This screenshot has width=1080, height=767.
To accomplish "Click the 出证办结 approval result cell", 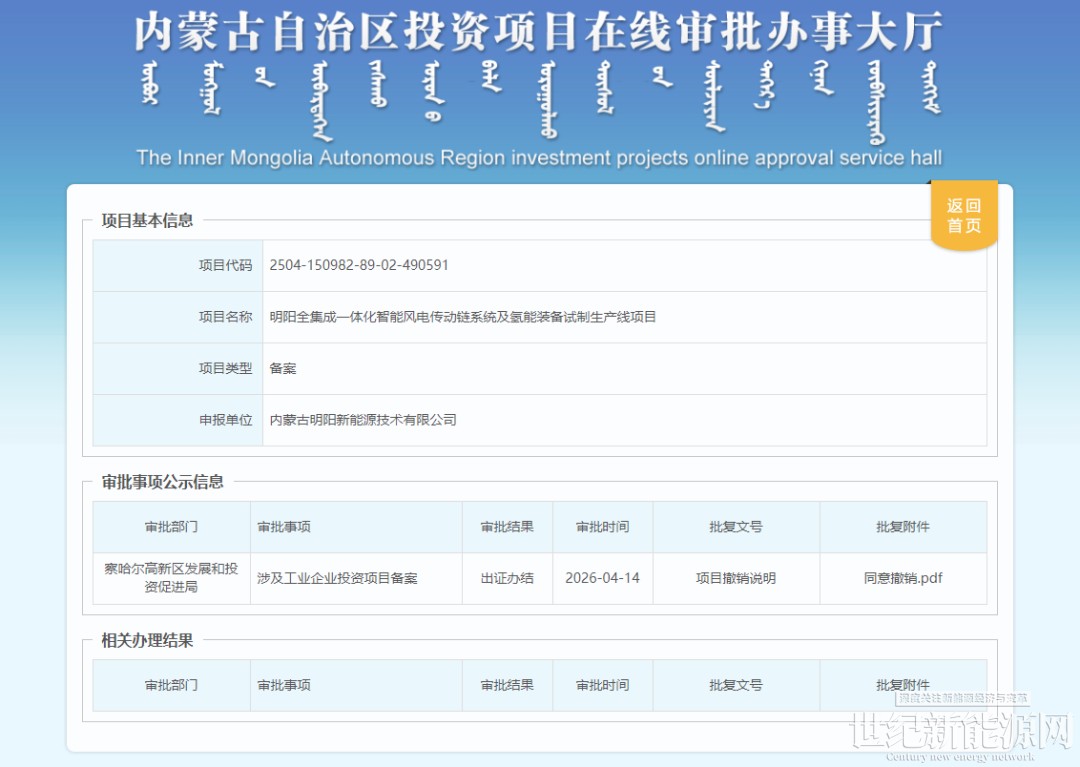I will tap(507, 578).
